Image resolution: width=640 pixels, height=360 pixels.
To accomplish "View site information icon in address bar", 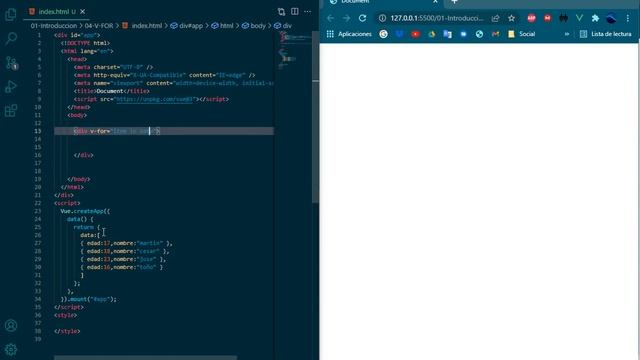I will point(382,18).
